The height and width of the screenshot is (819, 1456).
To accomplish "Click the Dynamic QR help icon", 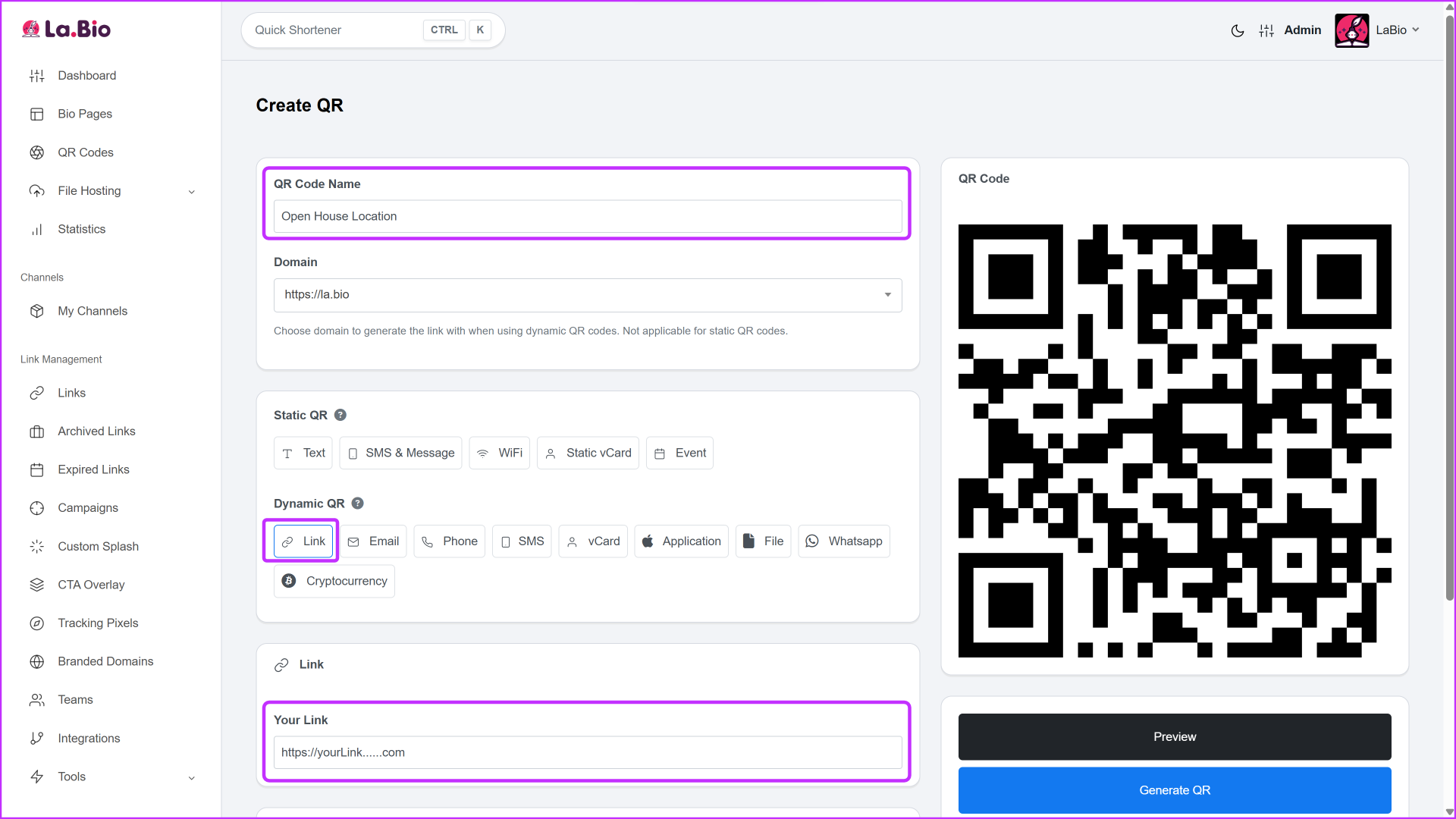I will pyautogui.click(x=358, y=504).
